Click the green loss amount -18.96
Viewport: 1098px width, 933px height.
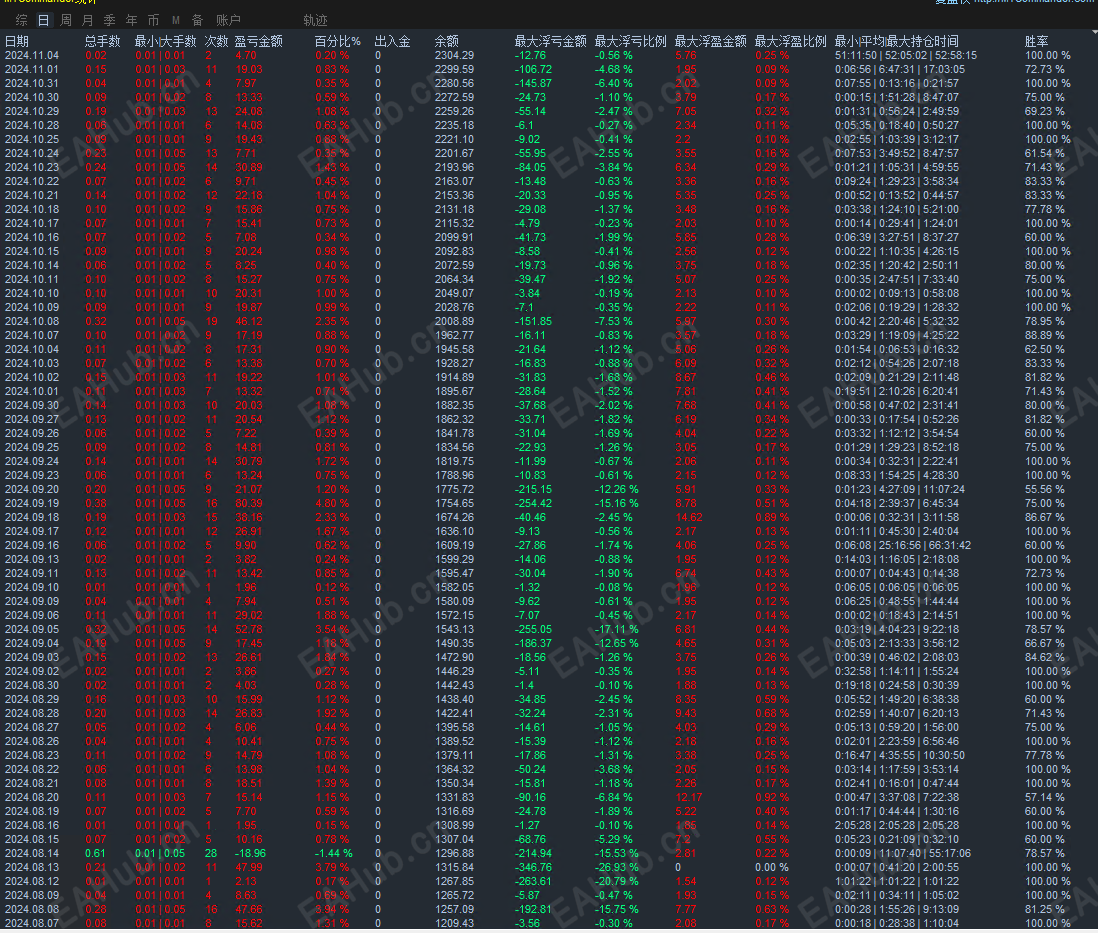click(250, 854)
